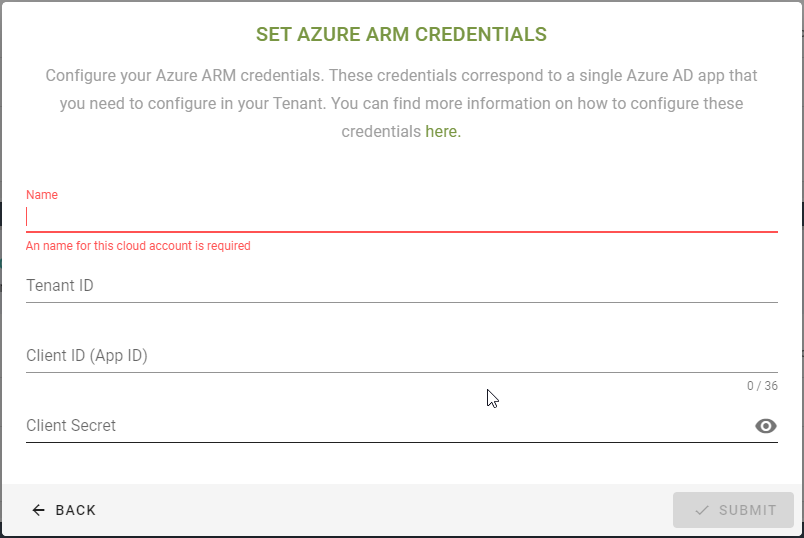Click the 'Client ID (App ID)' placeholder label
804x538 pixels.
click(x=87, y=356)
